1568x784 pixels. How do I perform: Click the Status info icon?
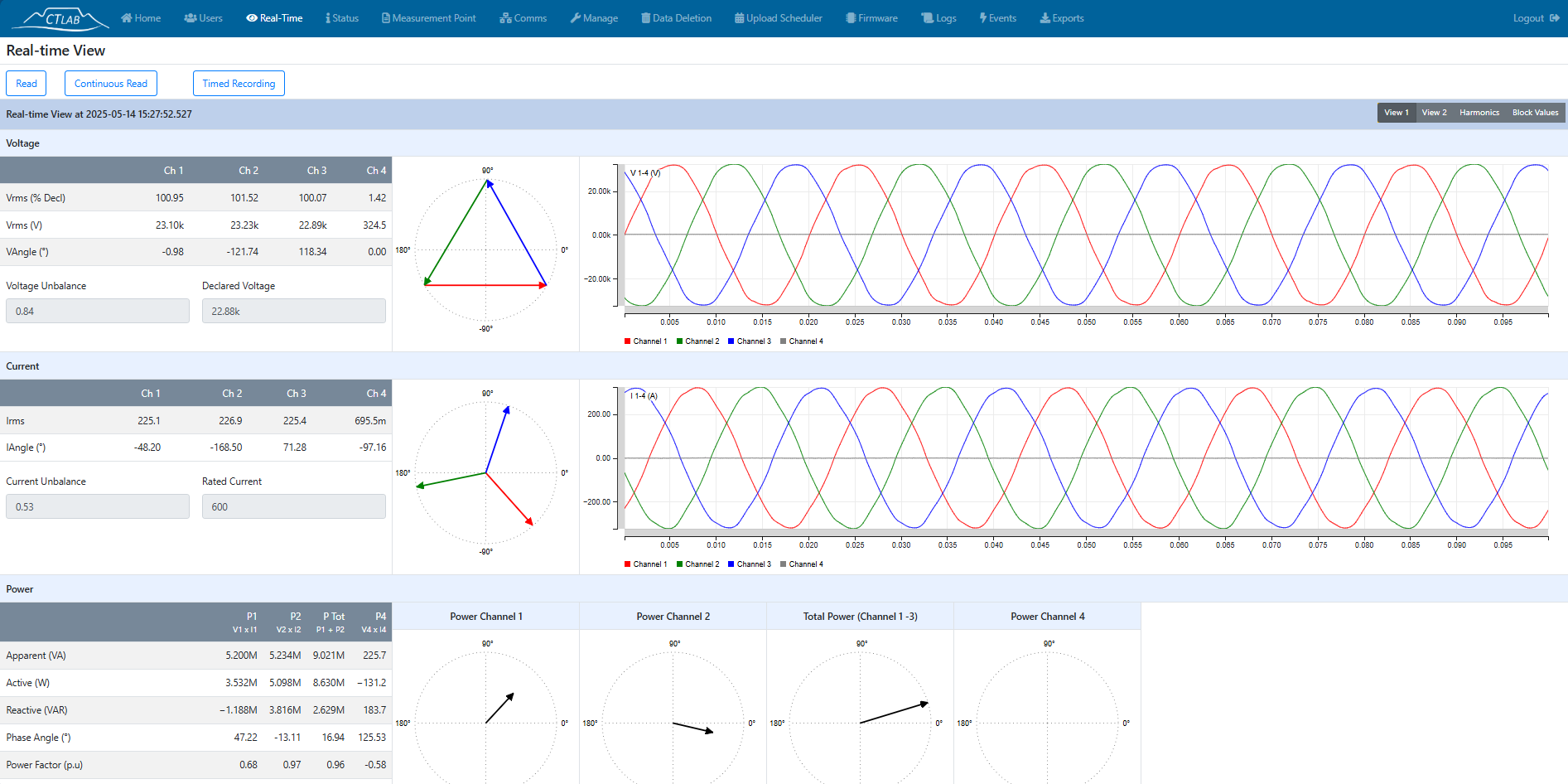pos(328,18)
